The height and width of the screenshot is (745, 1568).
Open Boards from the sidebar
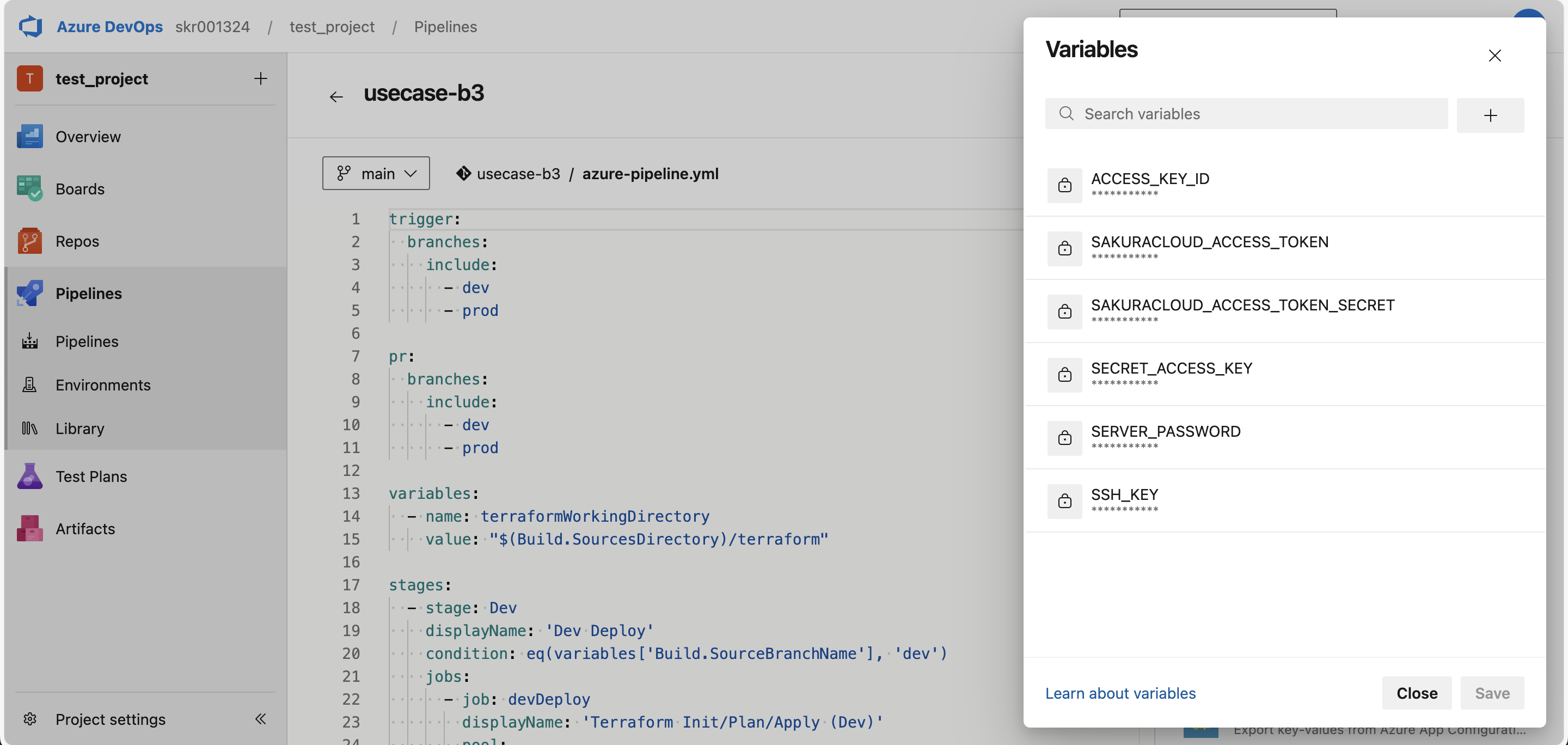79,188
